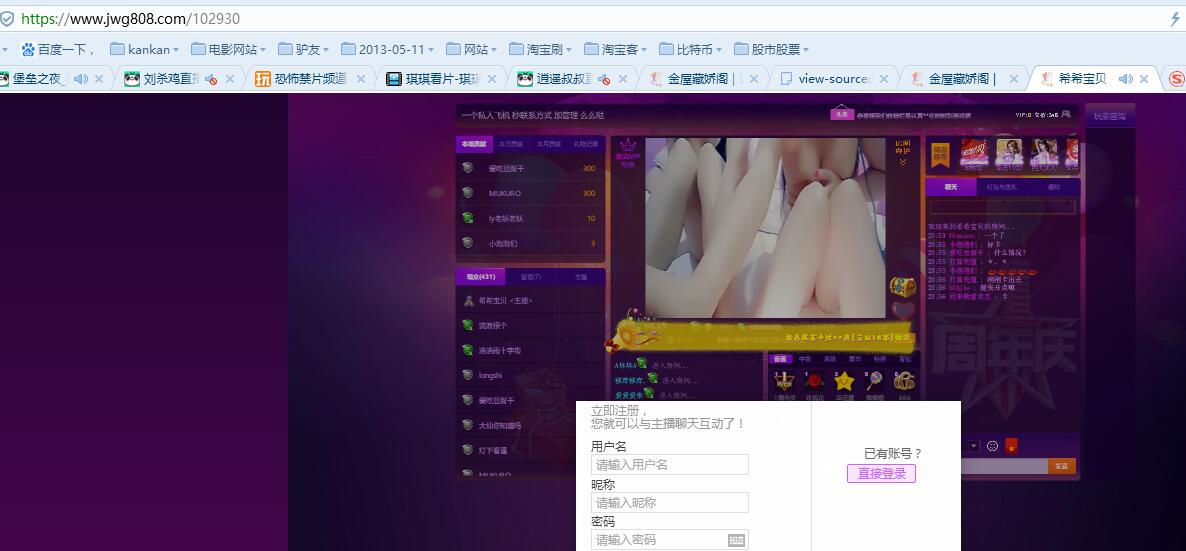
Task: Open the 电影网站 bookmark folder dropdown
Action: coord(229,49)
